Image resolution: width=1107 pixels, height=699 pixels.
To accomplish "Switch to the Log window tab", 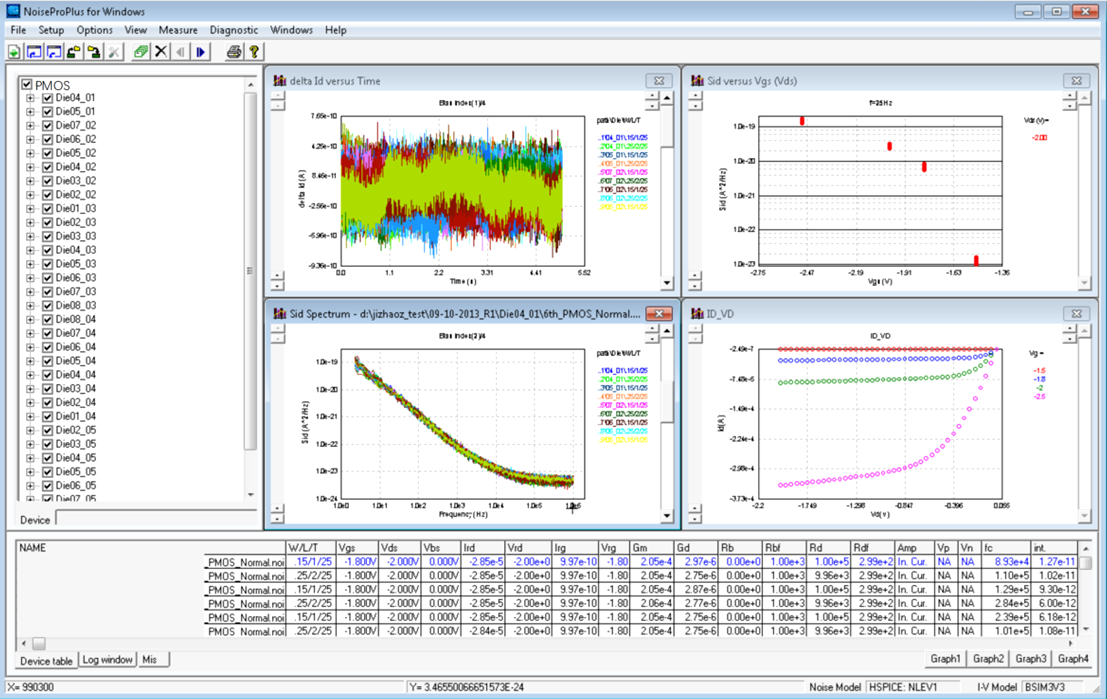I will [107, 660].
